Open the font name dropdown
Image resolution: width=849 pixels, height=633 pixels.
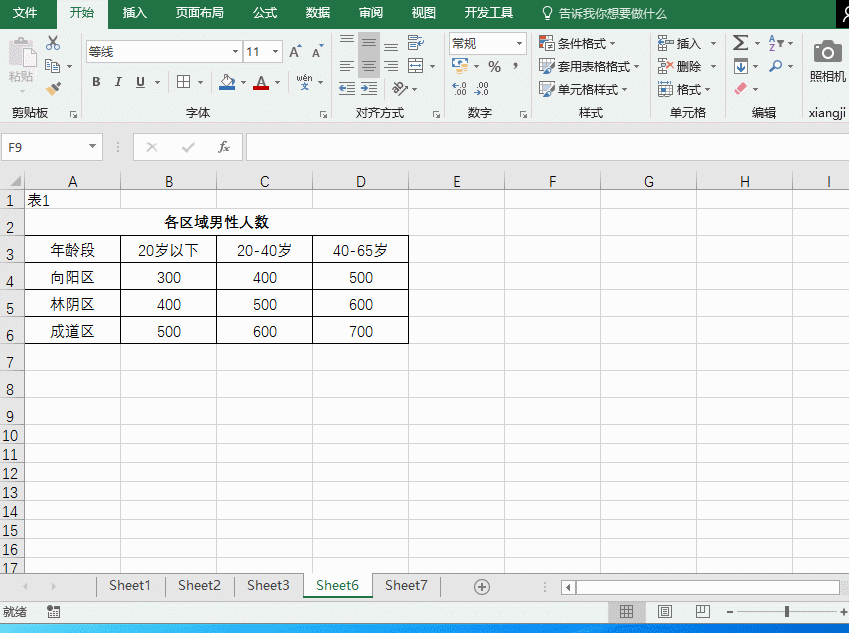point(235,51)
